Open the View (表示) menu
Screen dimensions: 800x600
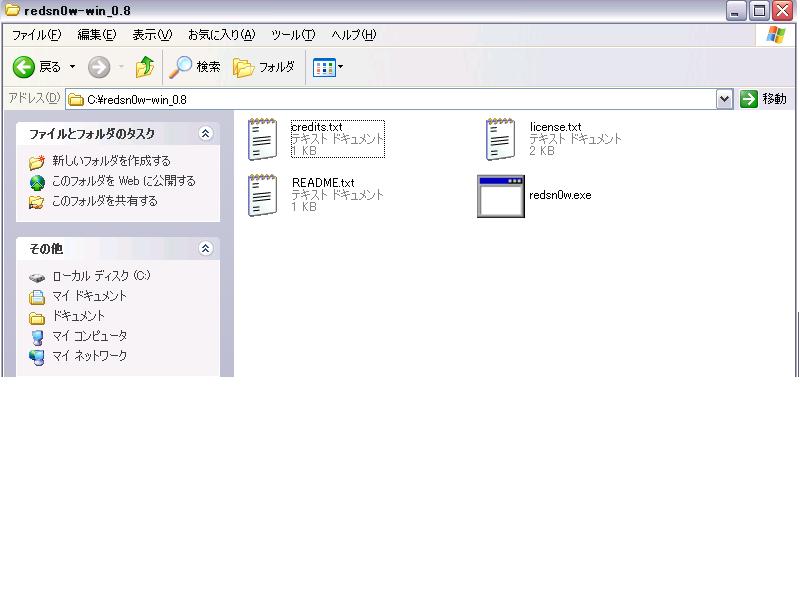[x=152, y=35]
